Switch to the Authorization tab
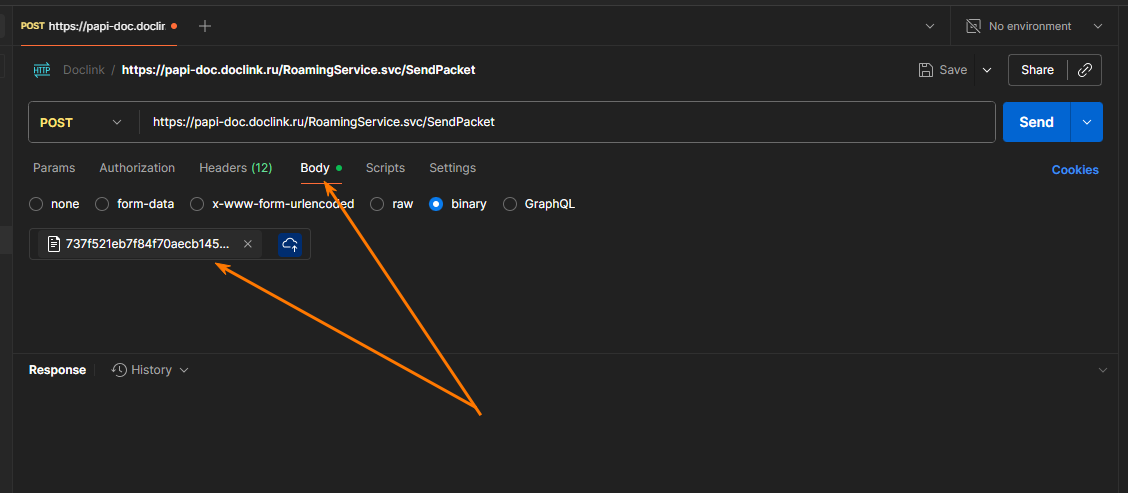Screen dimensions: 1128x493 pyautogui.click(x=137, y=168)
